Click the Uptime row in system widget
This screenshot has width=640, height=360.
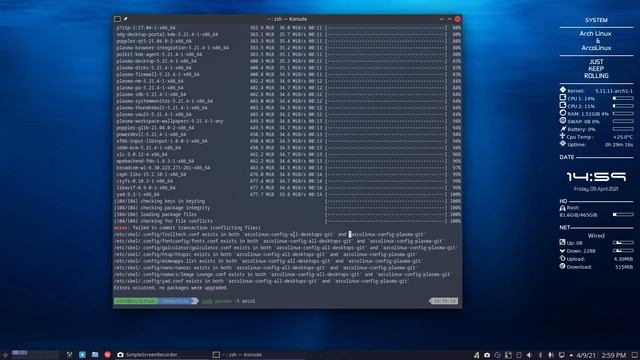pyautogui.click(x=596, y=144)
